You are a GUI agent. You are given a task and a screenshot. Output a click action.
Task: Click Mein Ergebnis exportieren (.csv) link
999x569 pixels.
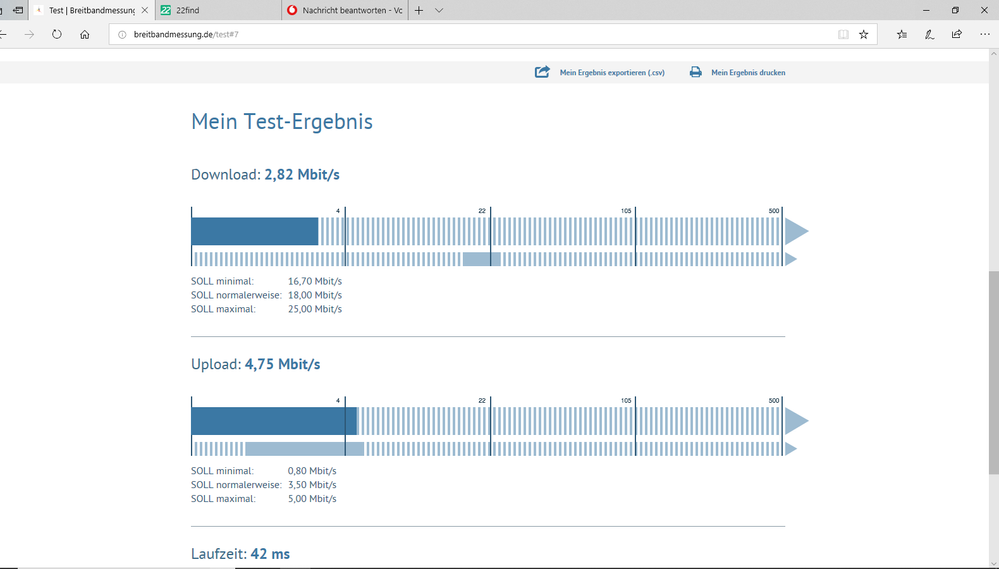point(612,73)
